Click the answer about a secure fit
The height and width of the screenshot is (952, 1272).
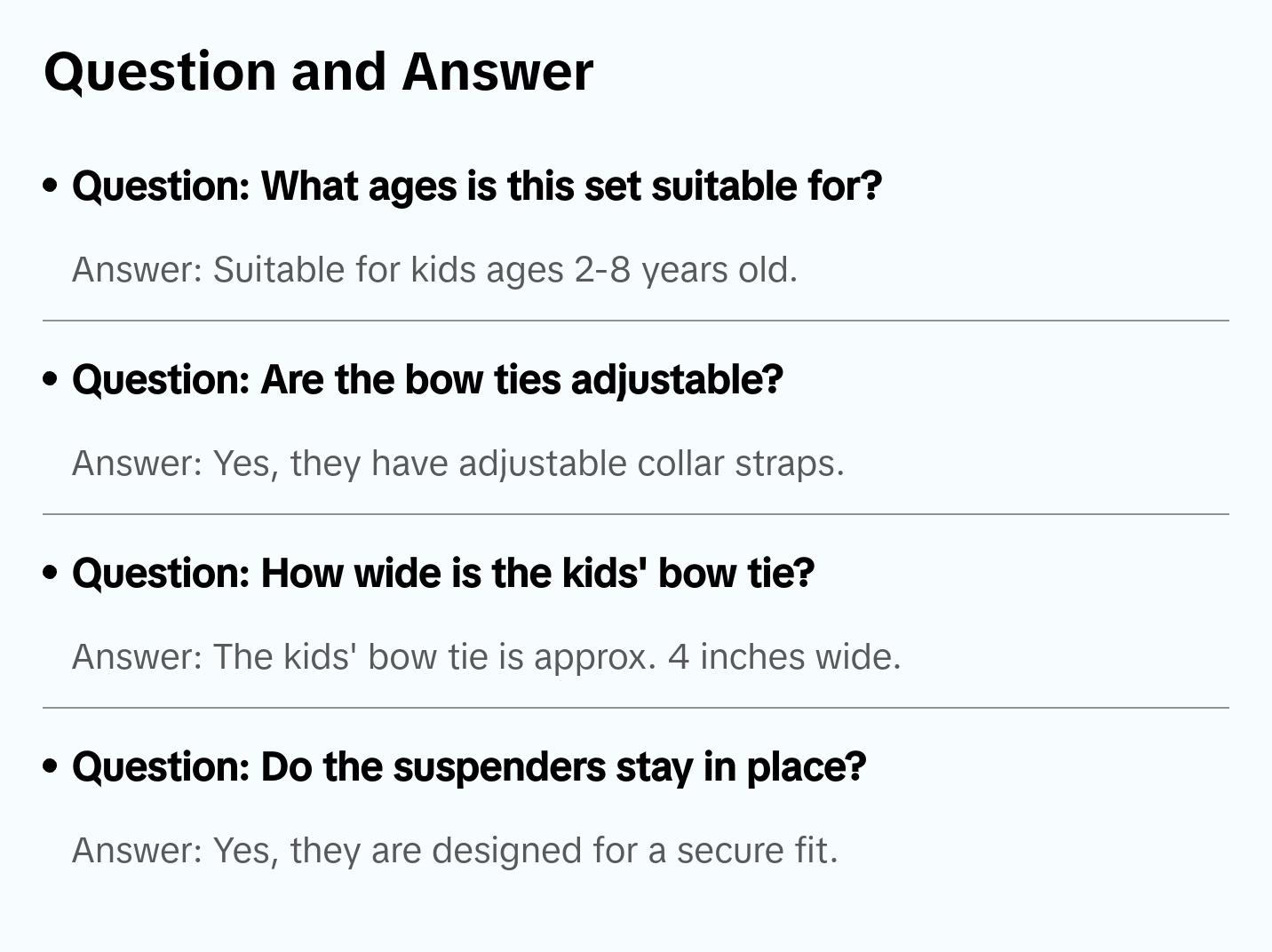(454, 851)
